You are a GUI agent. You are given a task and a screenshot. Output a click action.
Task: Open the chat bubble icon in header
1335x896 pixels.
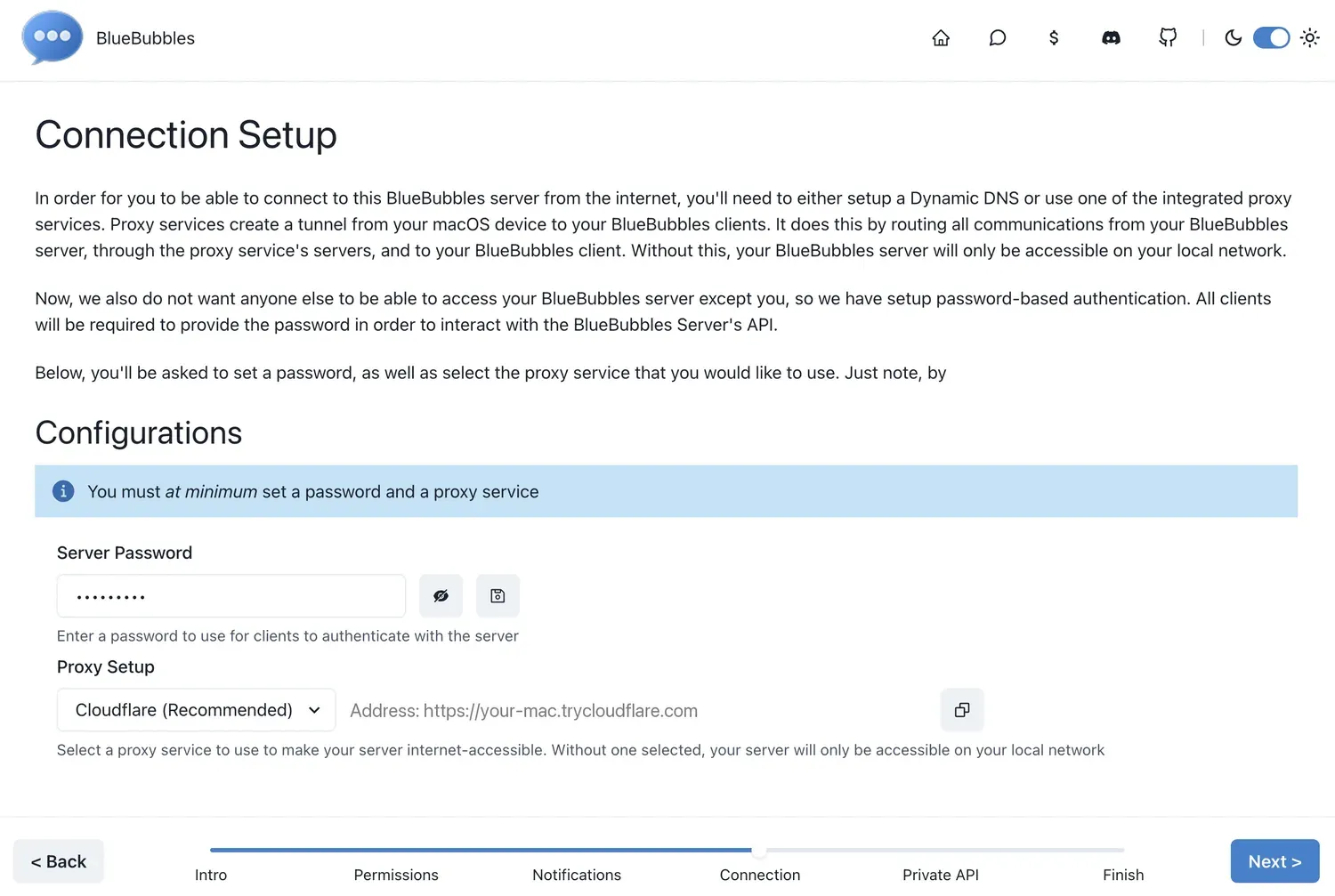click(x=998, y=37)
